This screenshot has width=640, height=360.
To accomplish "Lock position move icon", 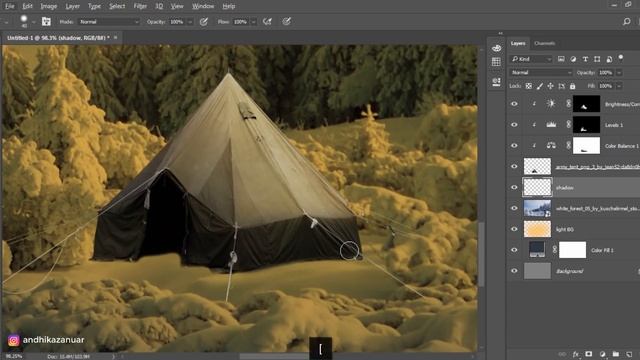I will 551,86.
